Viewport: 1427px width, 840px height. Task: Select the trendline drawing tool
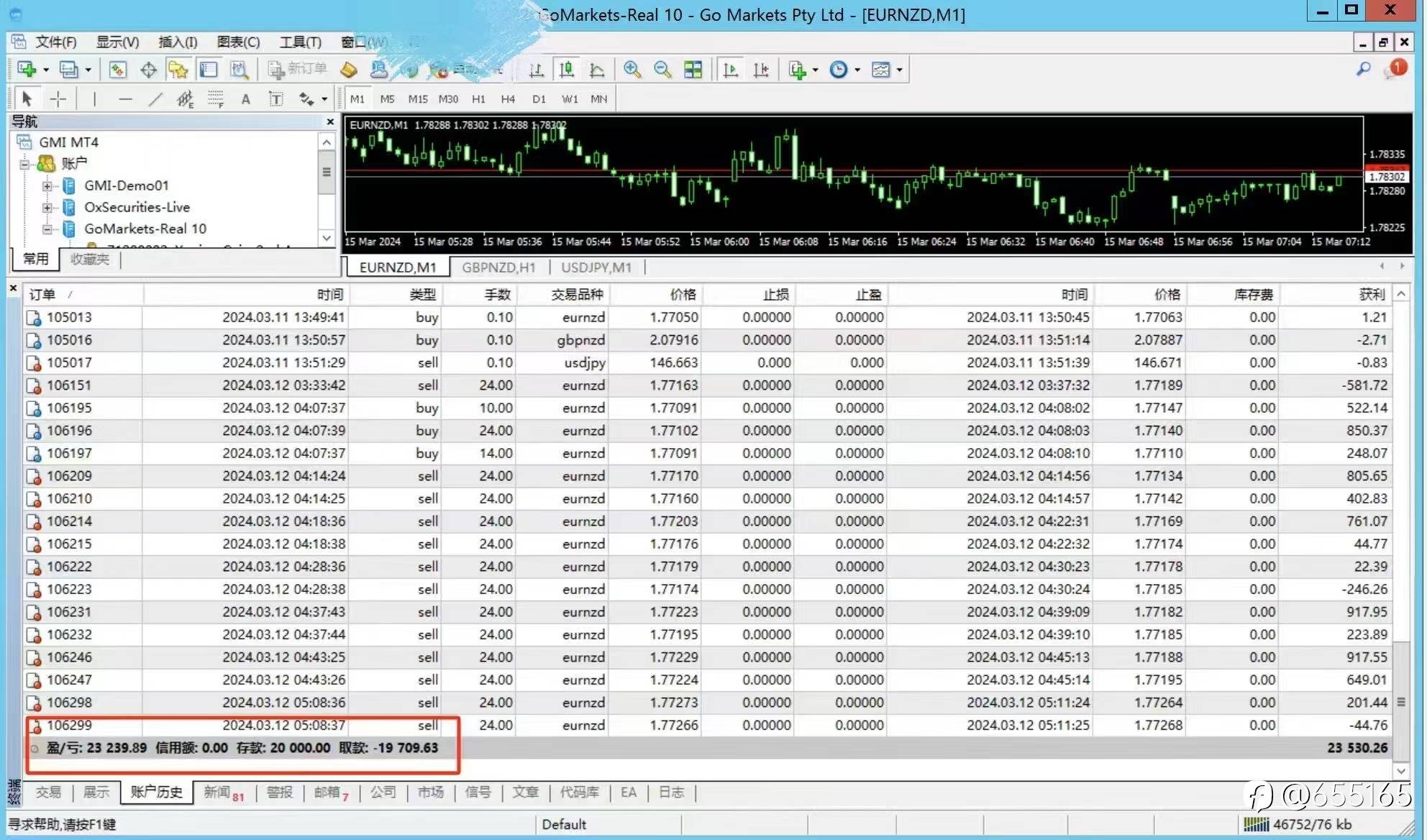[155, 99]
